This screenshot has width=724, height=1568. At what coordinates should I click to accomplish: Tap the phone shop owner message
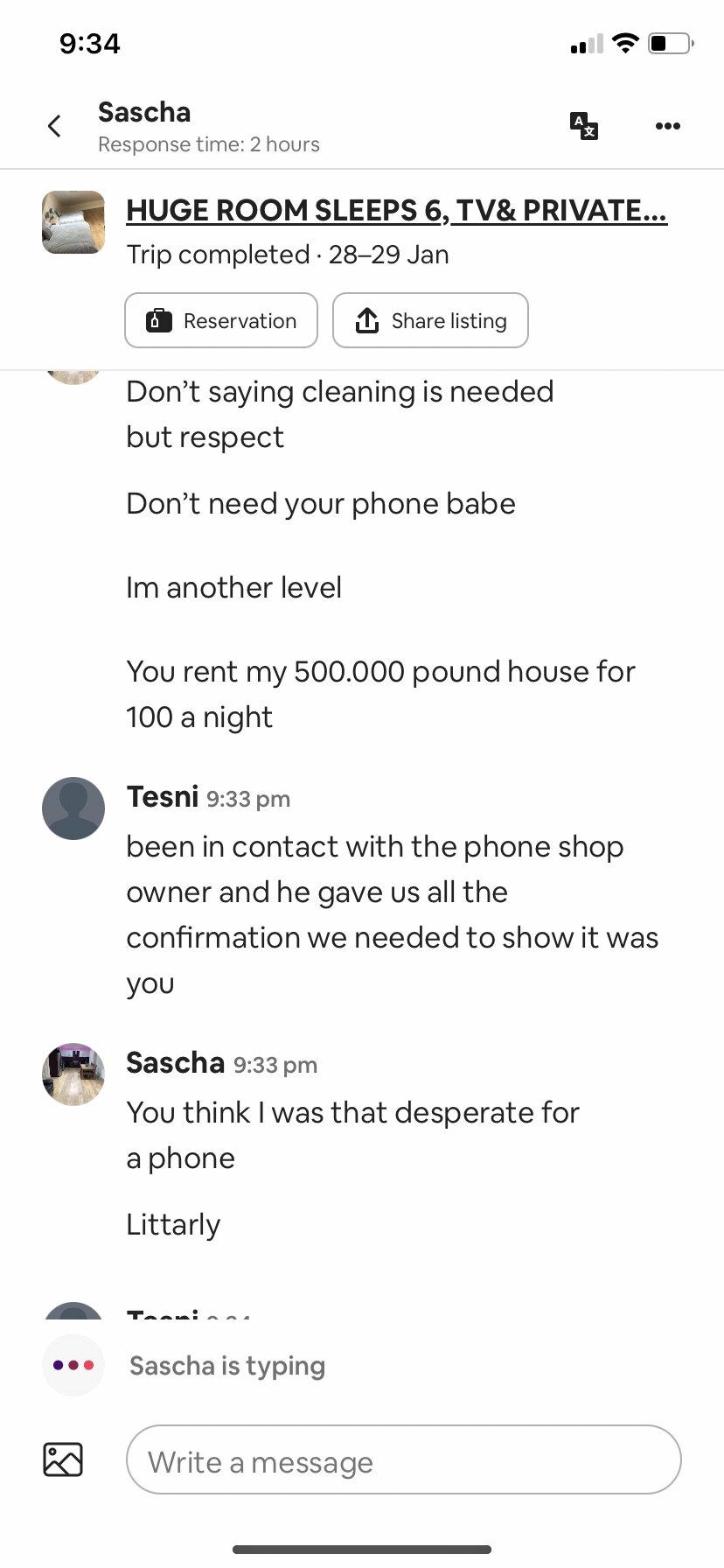[x=392, y=914]
